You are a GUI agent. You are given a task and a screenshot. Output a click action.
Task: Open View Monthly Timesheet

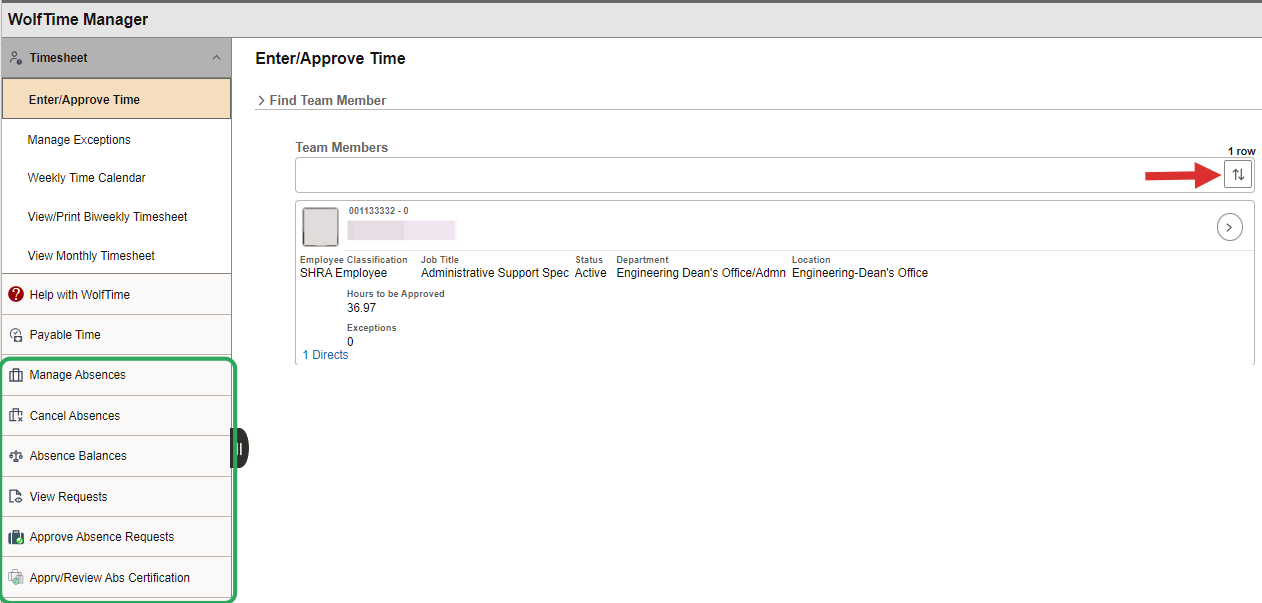116,256
